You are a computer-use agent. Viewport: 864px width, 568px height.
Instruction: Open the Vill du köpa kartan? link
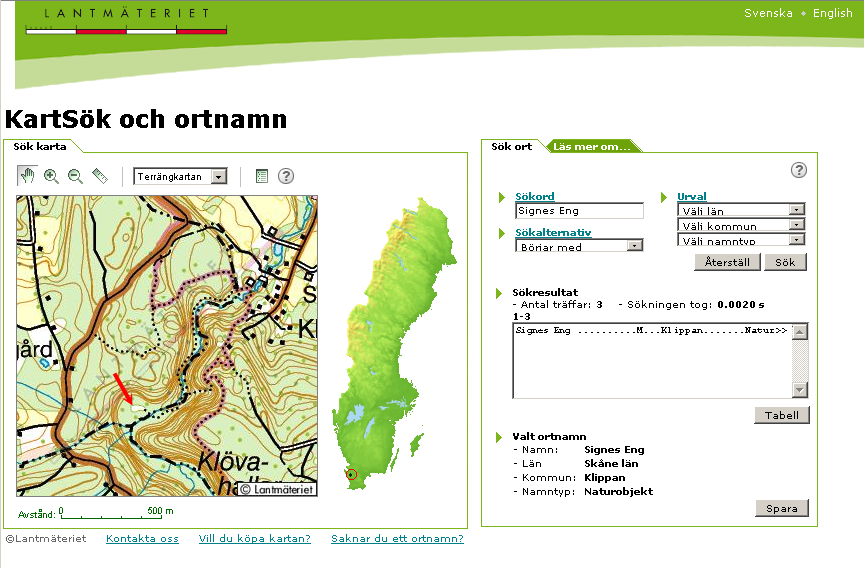point(255,539)
